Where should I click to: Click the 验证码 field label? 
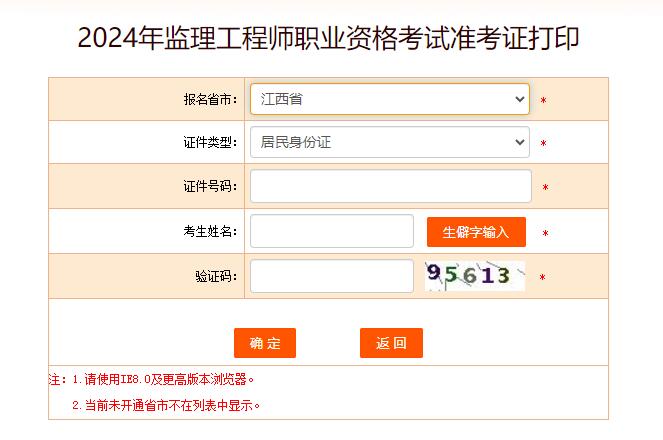click(x=216, y=276)
